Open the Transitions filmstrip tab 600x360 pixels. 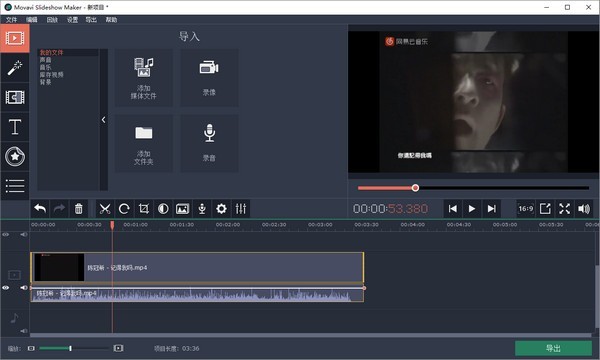pos(15,97)
